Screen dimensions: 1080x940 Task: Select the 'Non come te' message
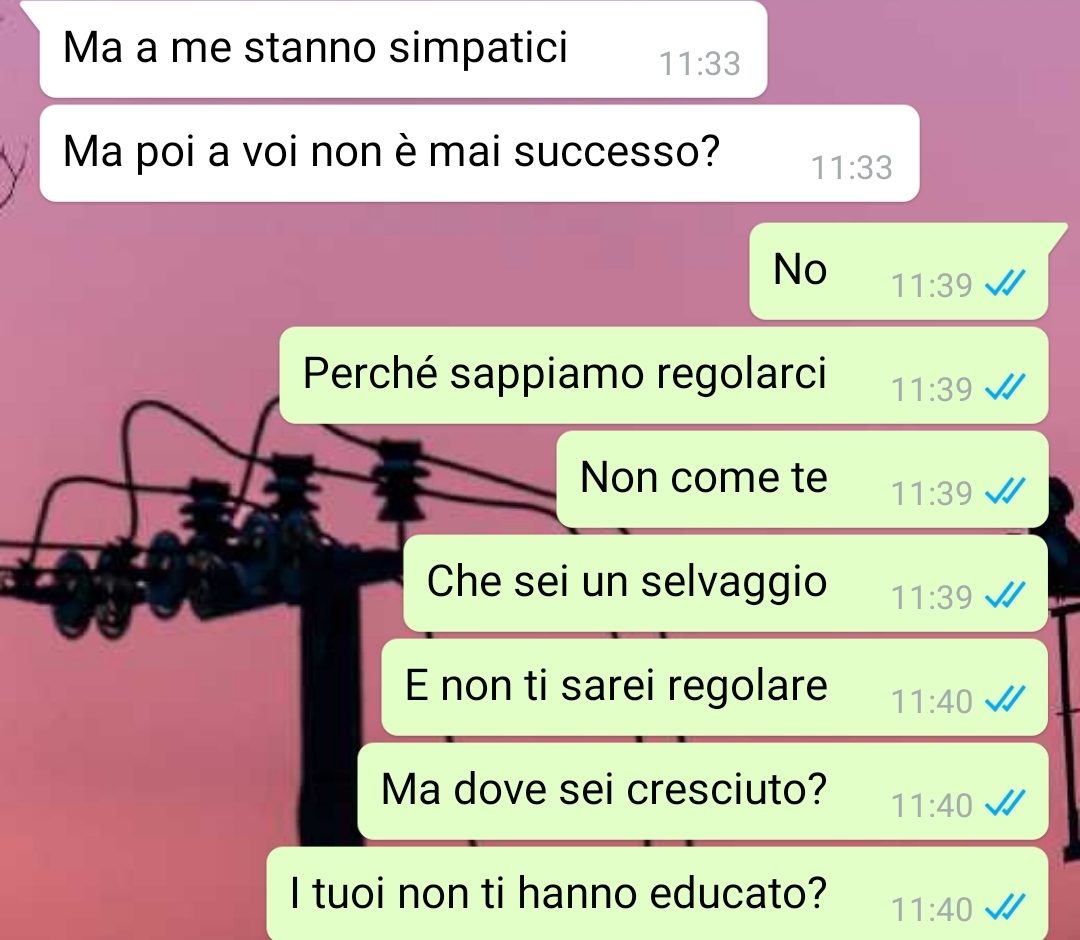click(802, 479)
